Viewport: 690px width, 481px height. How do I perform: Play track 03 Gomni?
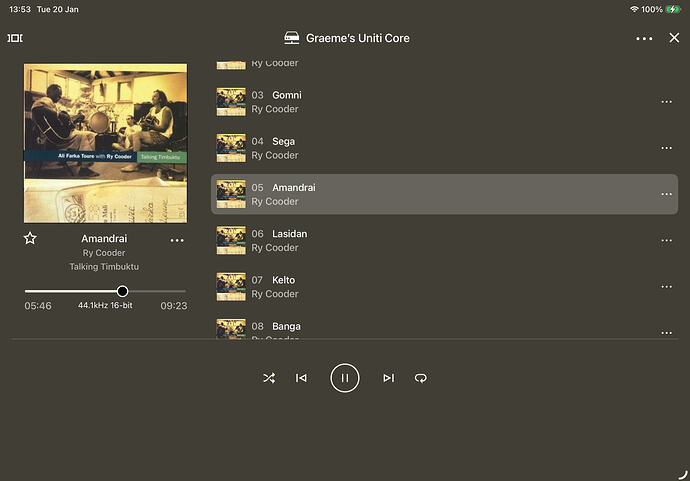[x=287, y=95]
